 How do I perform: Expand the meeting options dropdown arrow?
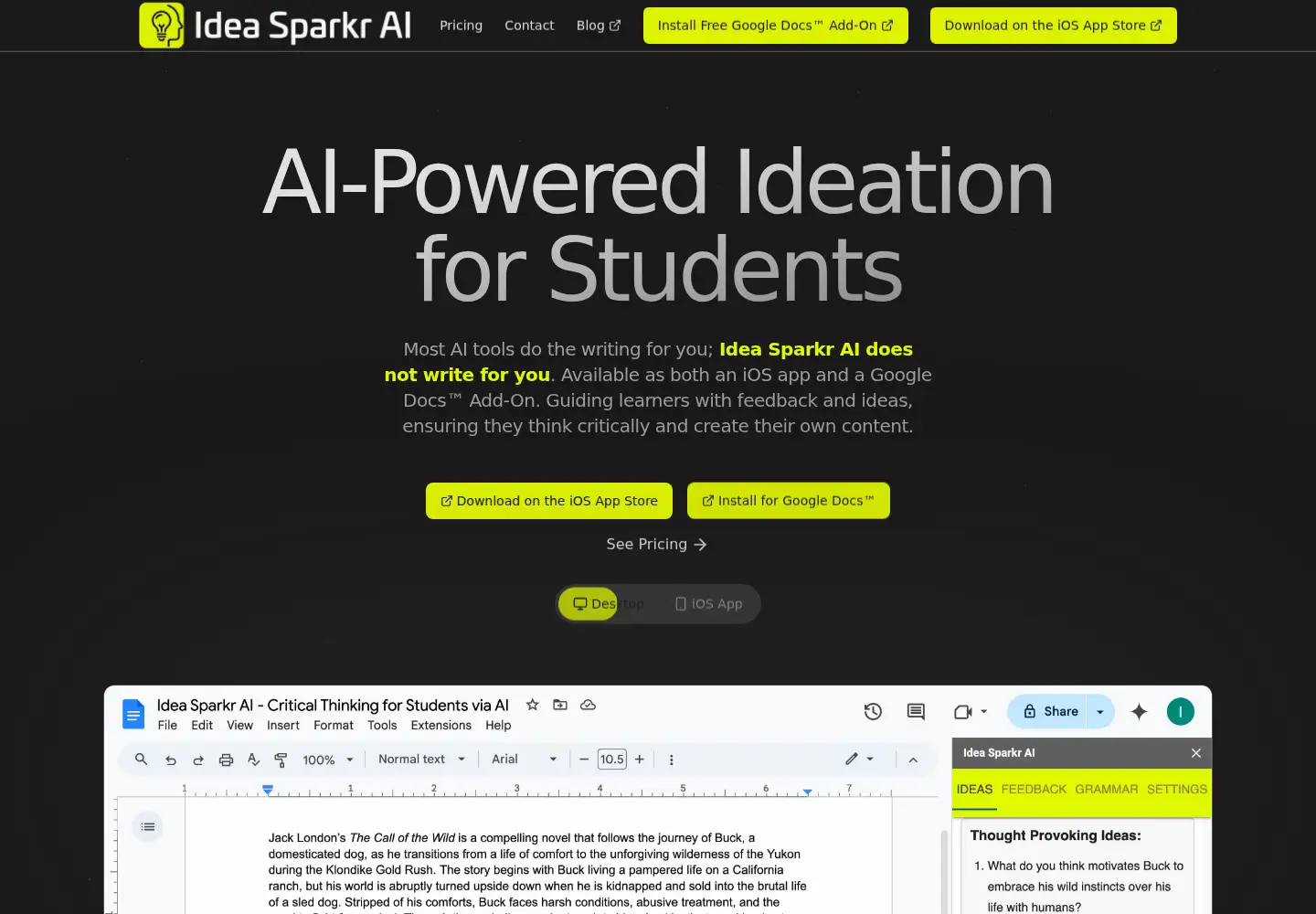[984, 711]
